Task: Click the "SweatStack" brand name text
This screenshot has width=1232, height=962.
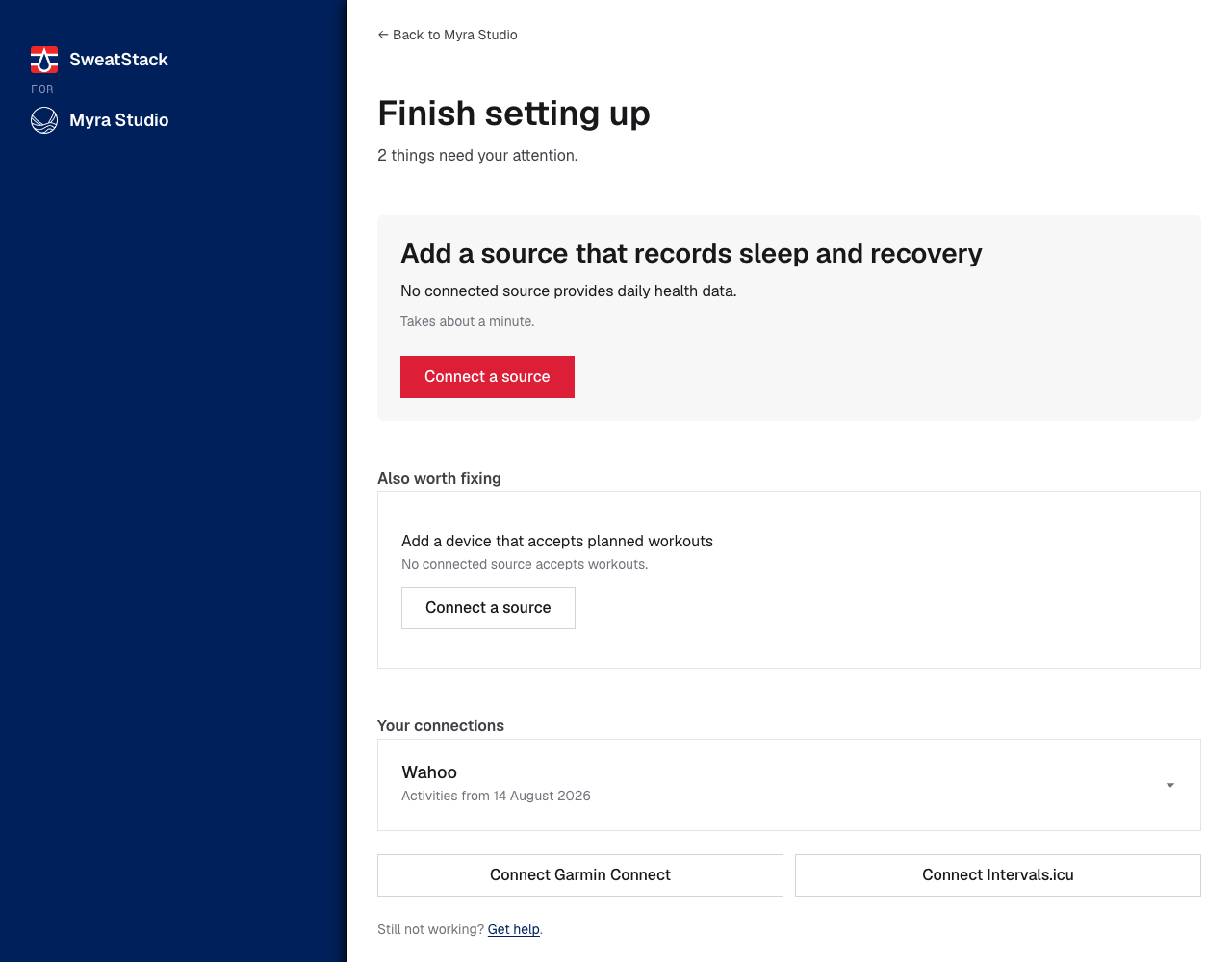Action: [118, 60]
